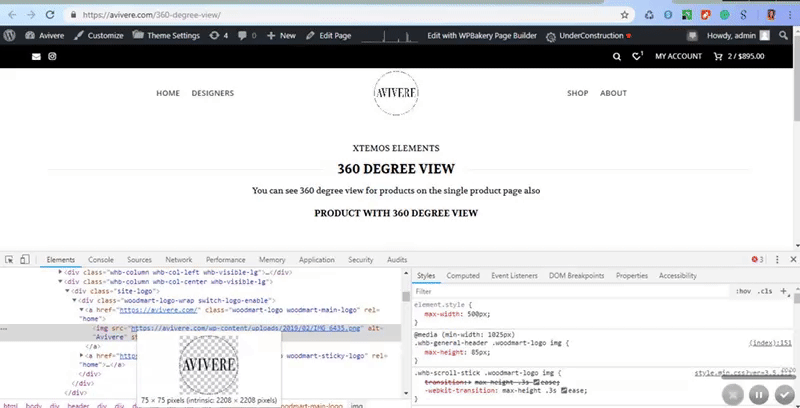Click Edit Page in admin bar
The height and width of the screenshot is (408, 800).
click(329, 36)
